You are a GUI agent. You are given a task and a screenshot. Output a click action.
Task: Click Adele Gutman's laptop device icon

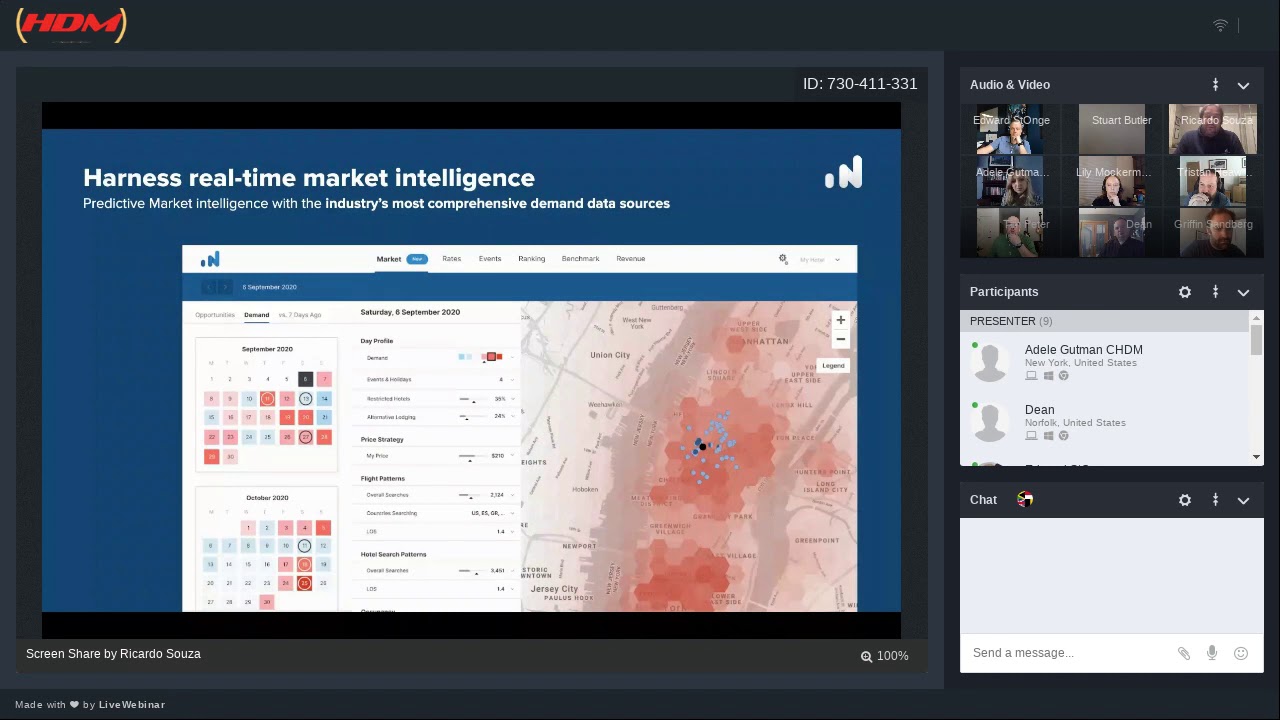tap(1031, 376)
